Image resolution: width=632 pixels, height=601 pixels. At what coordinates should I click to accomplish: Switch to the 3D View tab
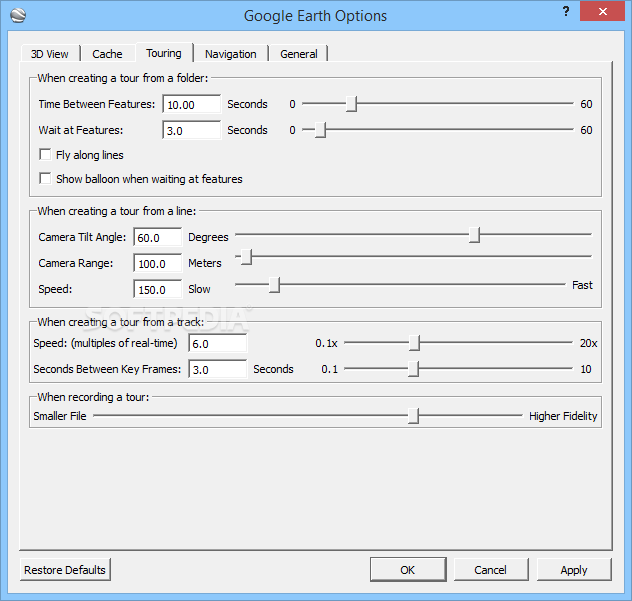(50, 54)
